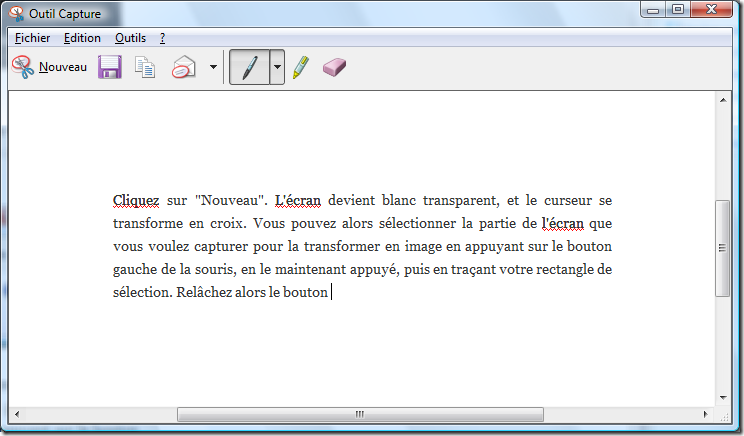Click the words "Relâchez alors" in the last line
The width and height of the screenshot is (744, 436).
click(x=221, y=292)
